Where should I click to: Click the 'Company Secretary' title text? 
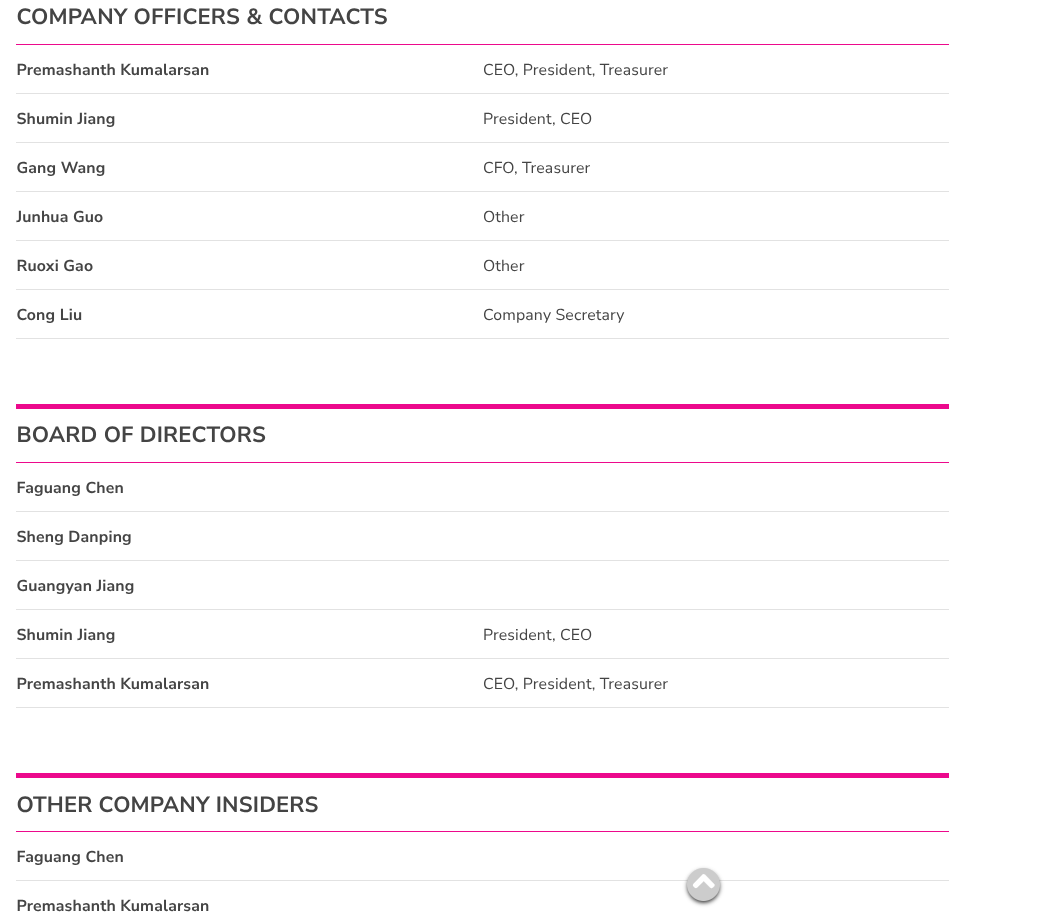coord(553,315)
